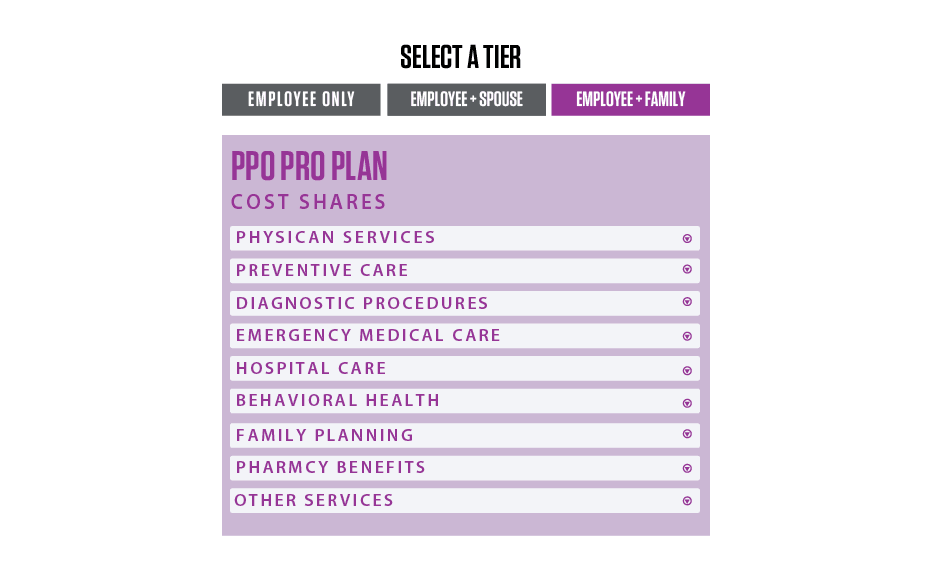The image size is (932, 576).
Task: Click the Pharmcy Benefits arrow icon
Action: 687,468
